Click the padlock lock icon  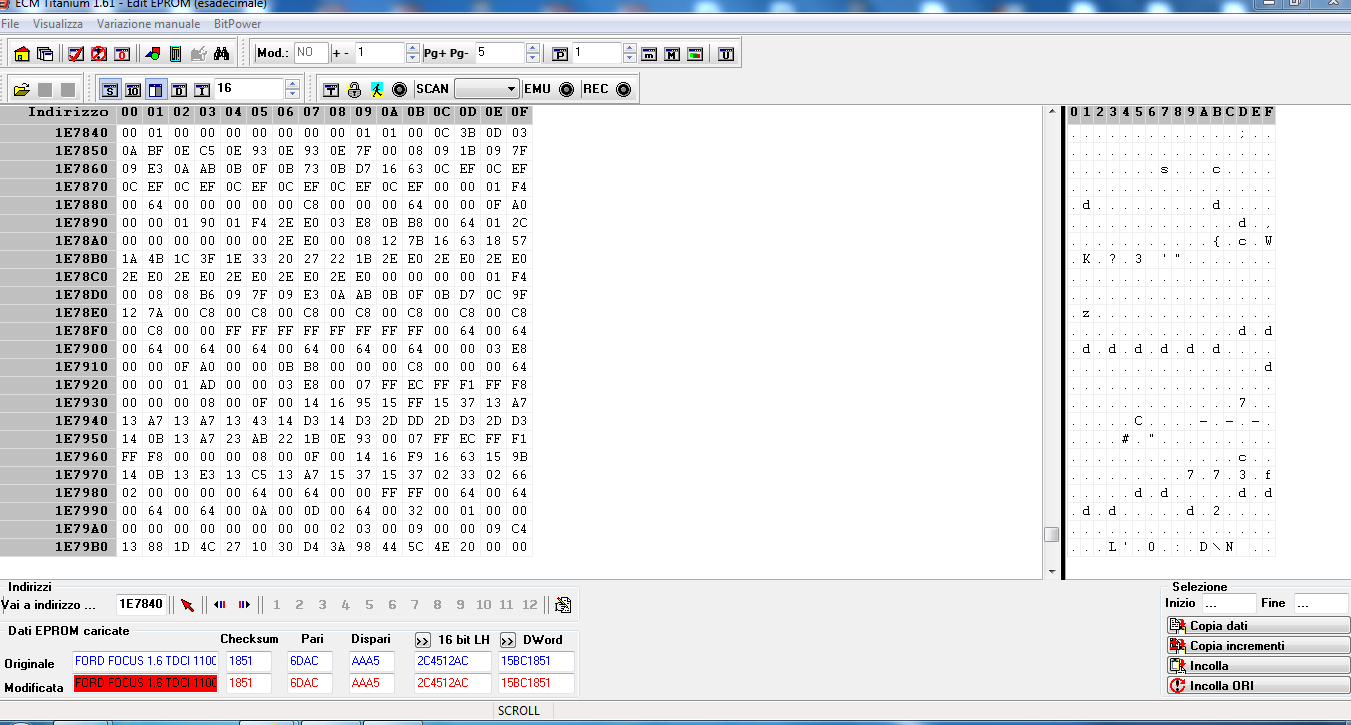[x=354, y=89]
